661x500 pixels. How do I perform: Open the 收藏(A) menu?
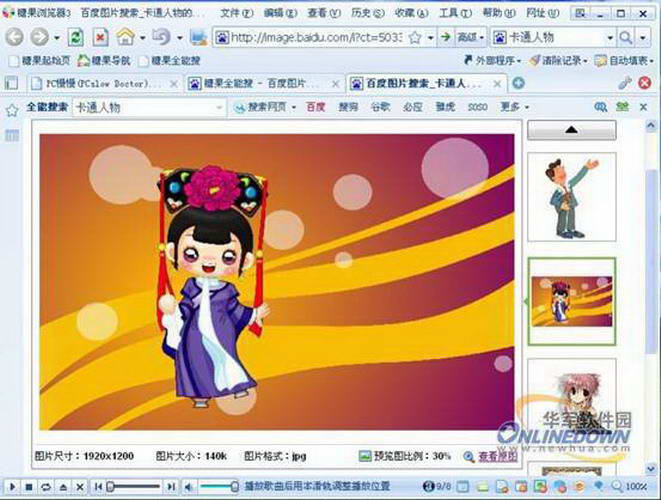[x=411, y=13]
